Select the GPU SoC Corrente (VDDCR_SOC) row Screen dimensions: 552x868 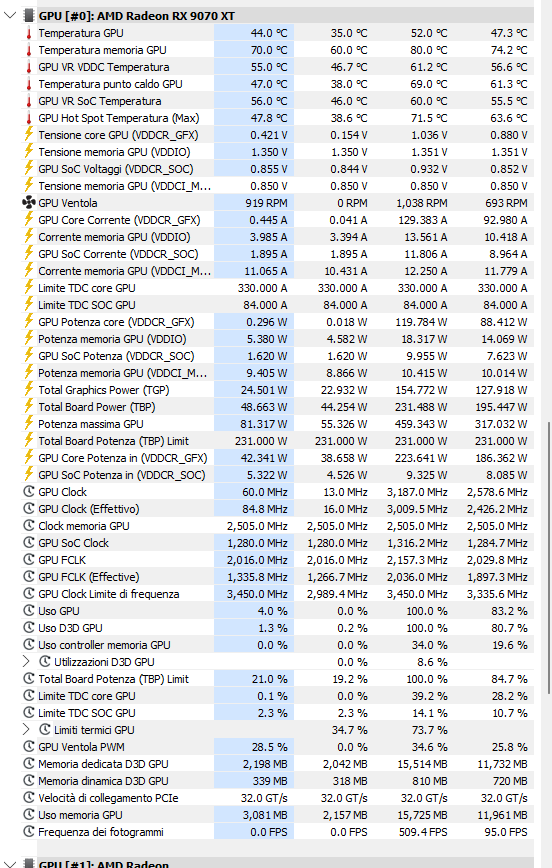click(x=277, y=254)
